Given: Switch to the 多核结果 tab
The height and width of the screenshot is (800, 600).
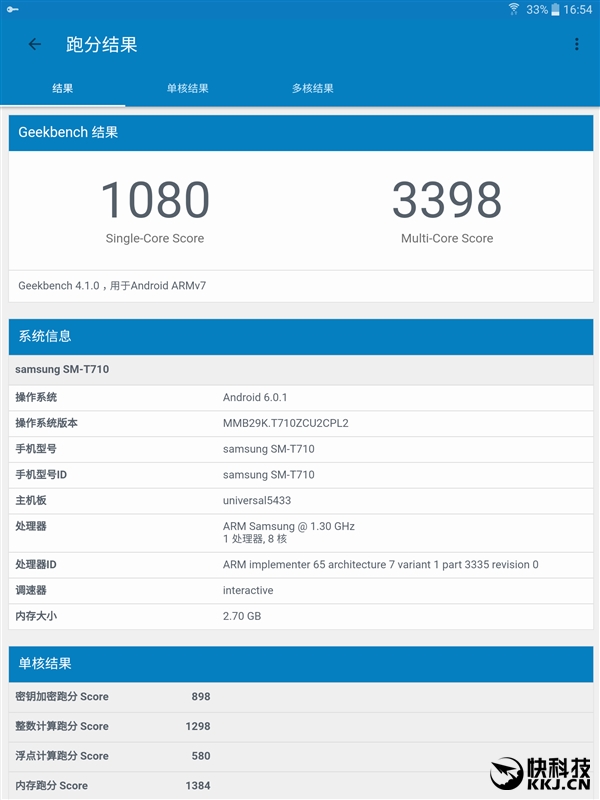Looking at the screenshot, I should 313,88.
